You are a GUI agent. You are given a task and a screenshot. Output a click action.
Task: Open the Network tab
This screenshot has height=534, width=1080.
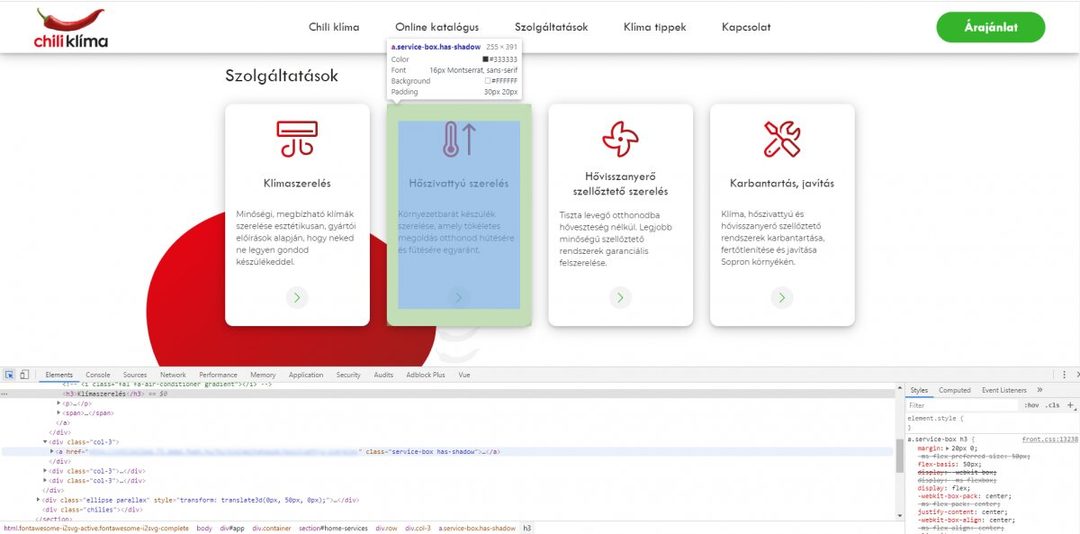173,375
